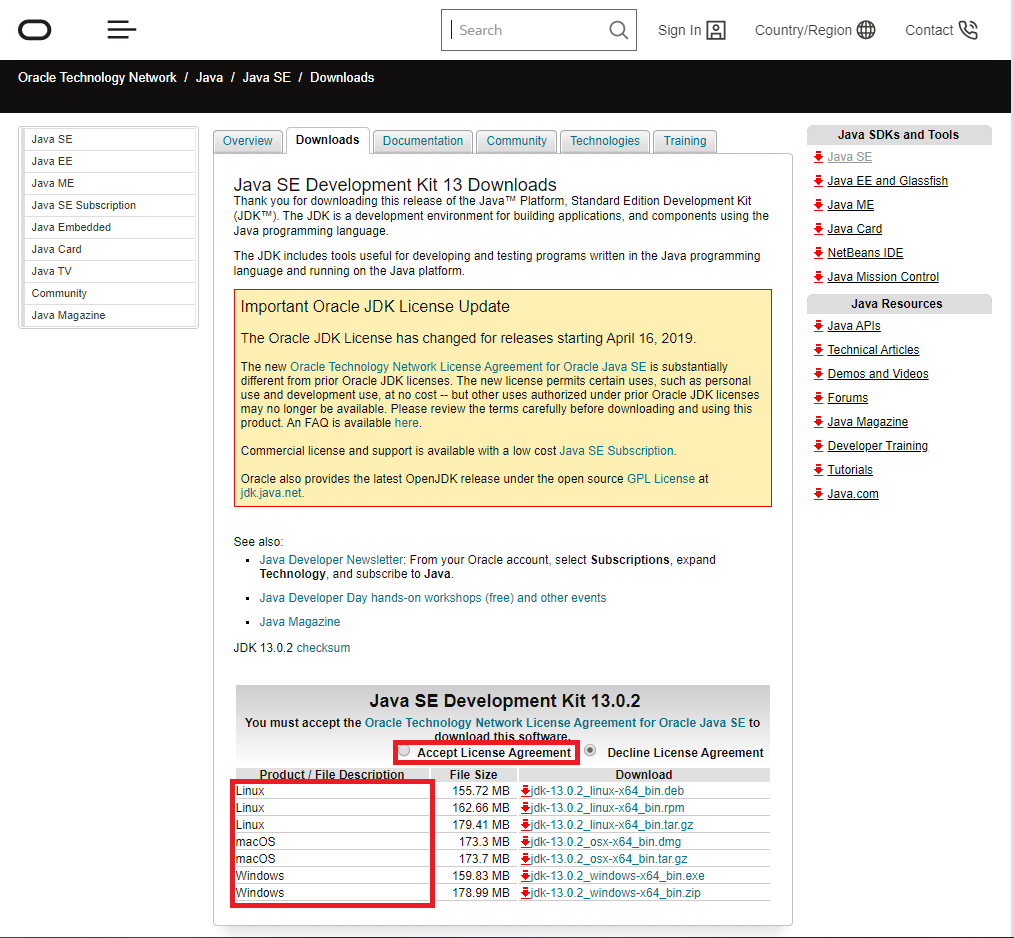Select Accept License Agreement radio button

[404, 750]
